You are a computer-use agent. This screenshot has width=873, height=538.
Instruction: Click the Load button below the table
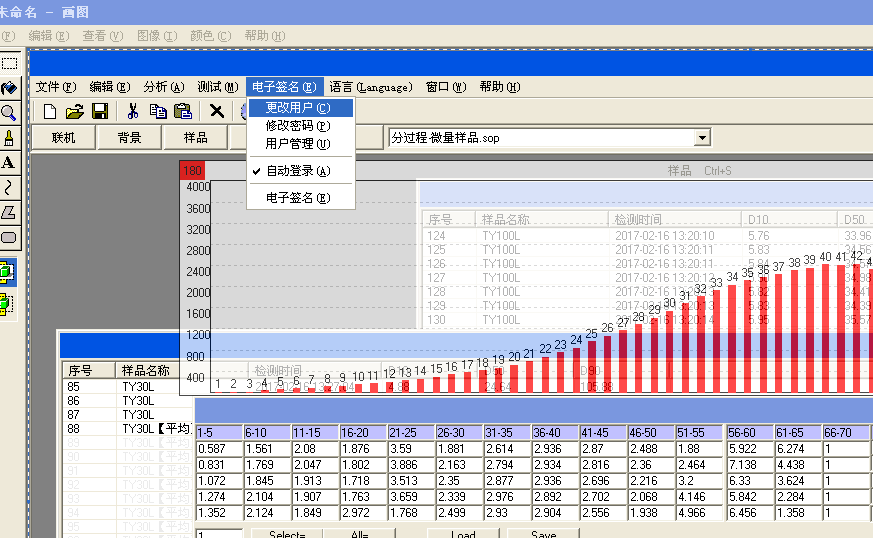[x=463, y=534]
